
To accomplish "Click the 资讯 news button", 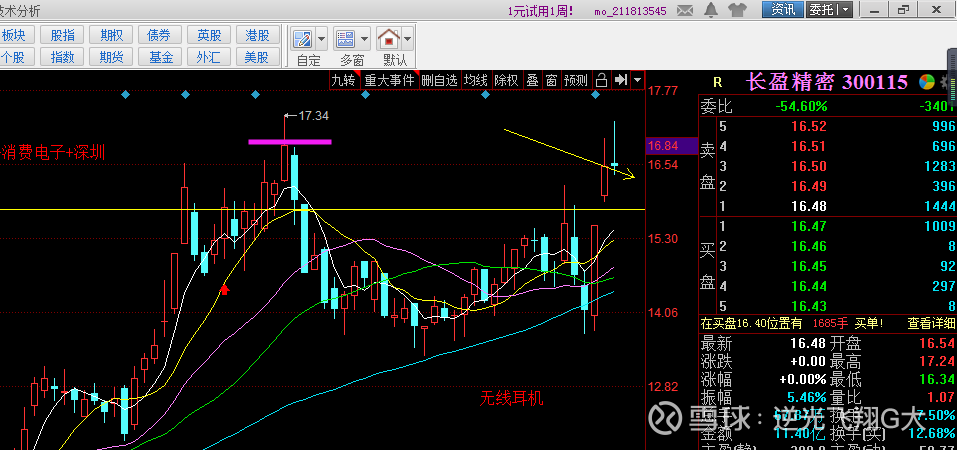I will tap(783, 10).
